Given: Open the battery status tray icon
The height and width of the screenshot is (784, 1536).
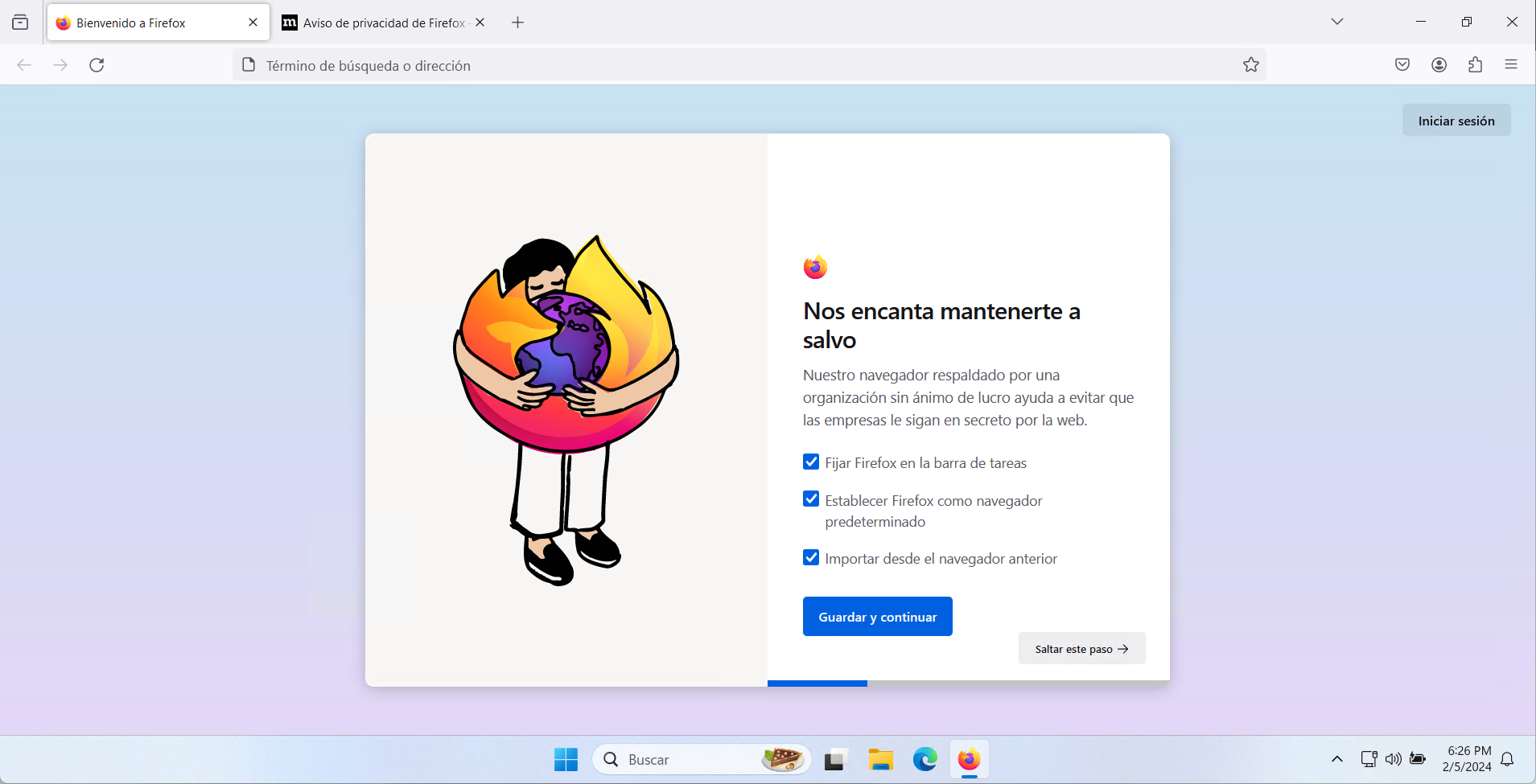Looking at the screenshot, I should (x=1418, y=759).
